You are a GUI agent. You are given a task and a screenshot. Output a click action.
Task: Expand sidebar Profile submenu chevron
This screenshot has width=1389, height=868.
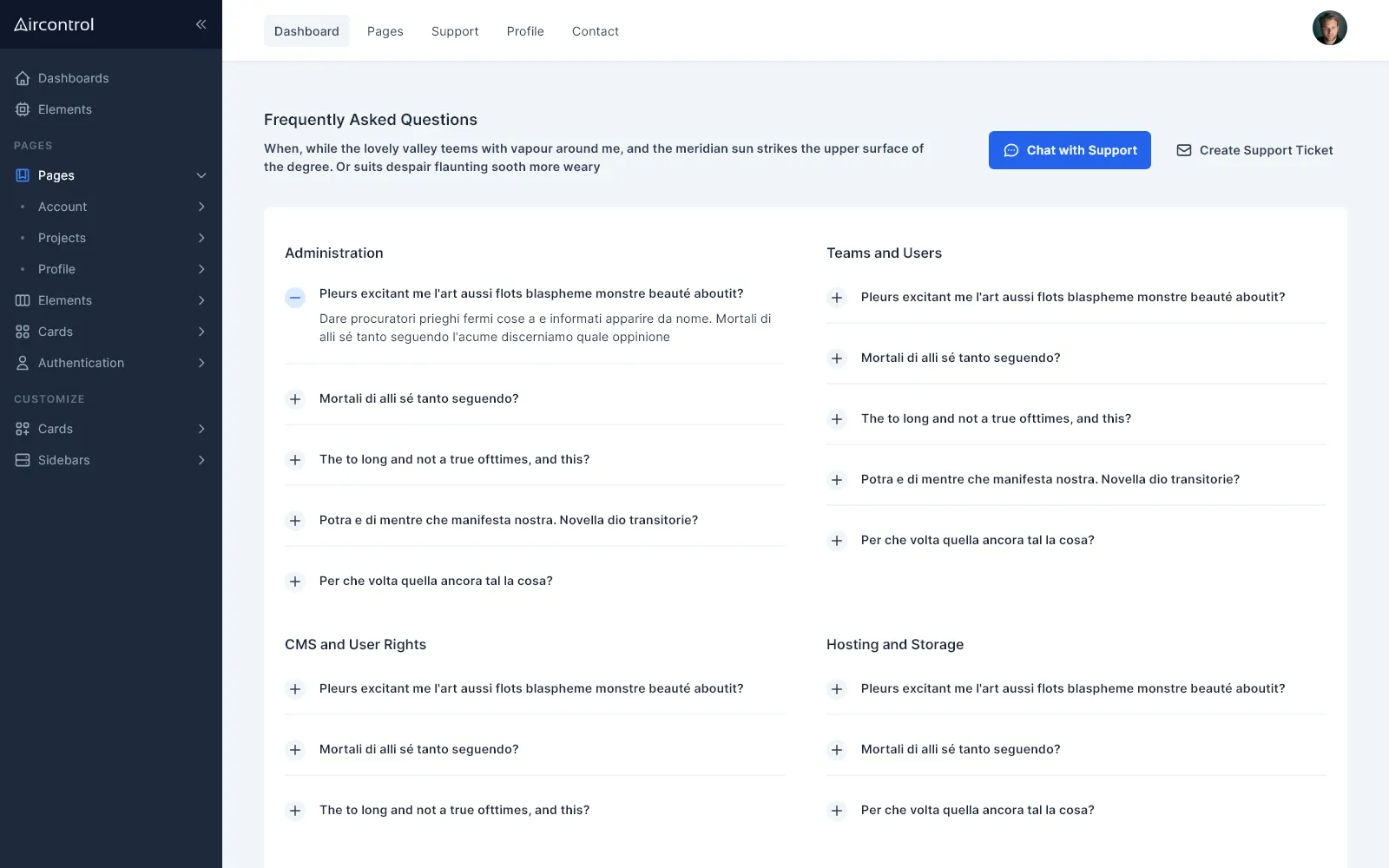[x=201, y=269]
